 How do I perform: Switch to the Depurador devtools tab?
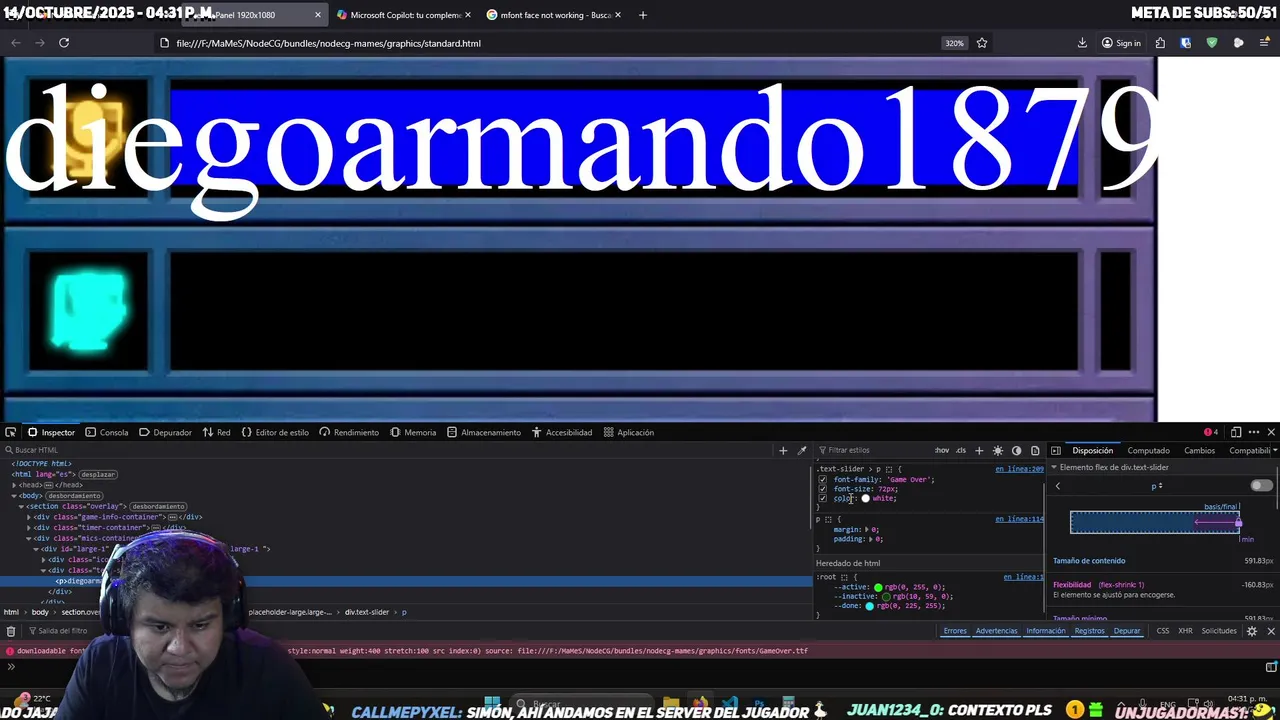[165, 432]
